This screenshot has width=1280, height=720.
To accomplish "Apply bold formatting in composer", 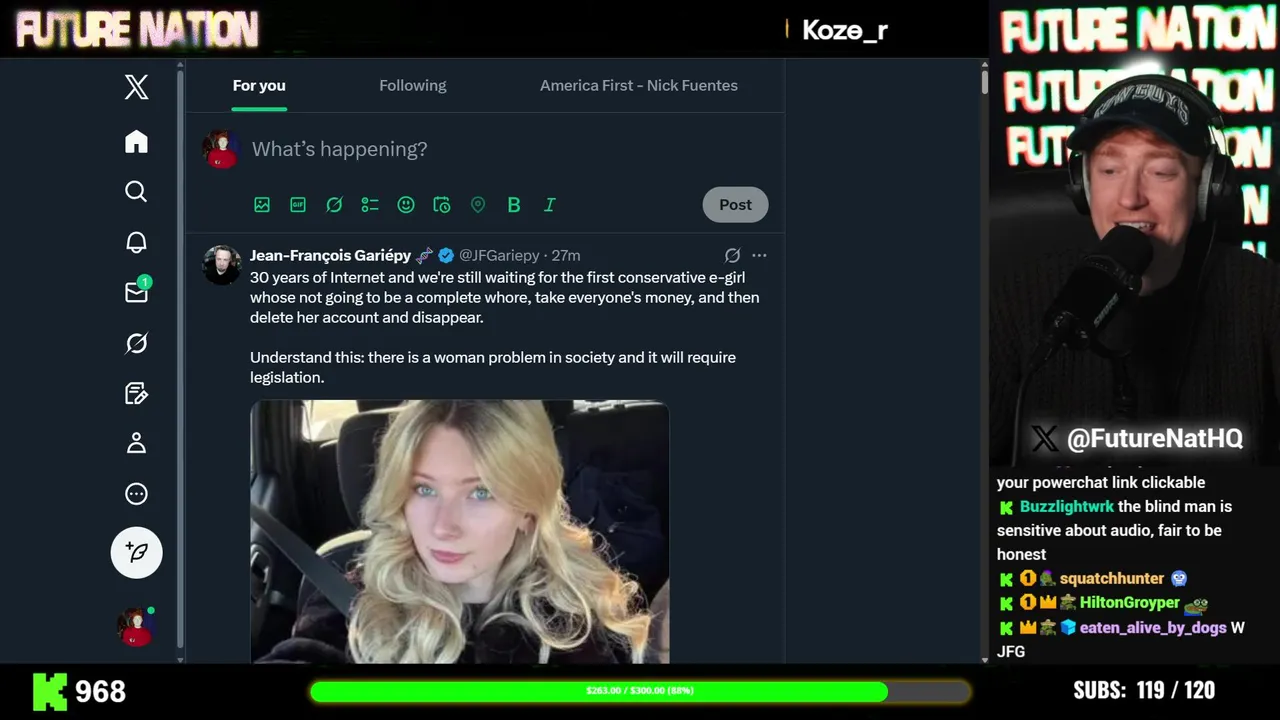I will 514,205.
